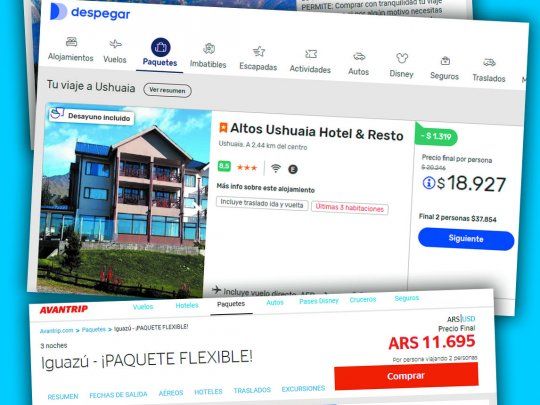The width and height of the screenshot is (540, 405).
Task: Open the FECHAS DE SALIDA tab
Action: click(x=118, y=395)
